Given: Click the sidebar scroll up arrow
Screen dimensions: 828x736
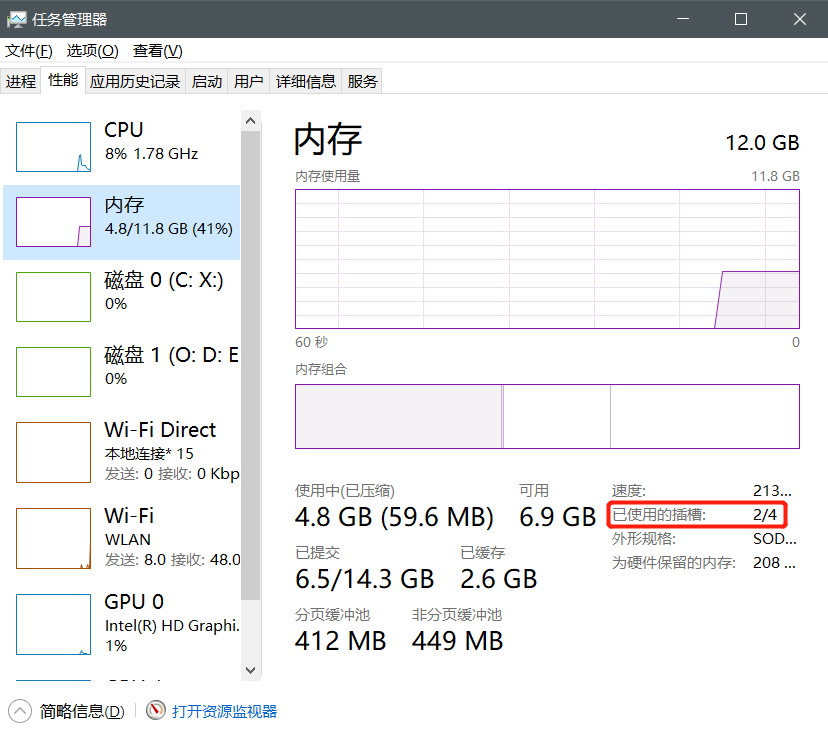Looking at the screenshot, I should click(x=251, y=121).
